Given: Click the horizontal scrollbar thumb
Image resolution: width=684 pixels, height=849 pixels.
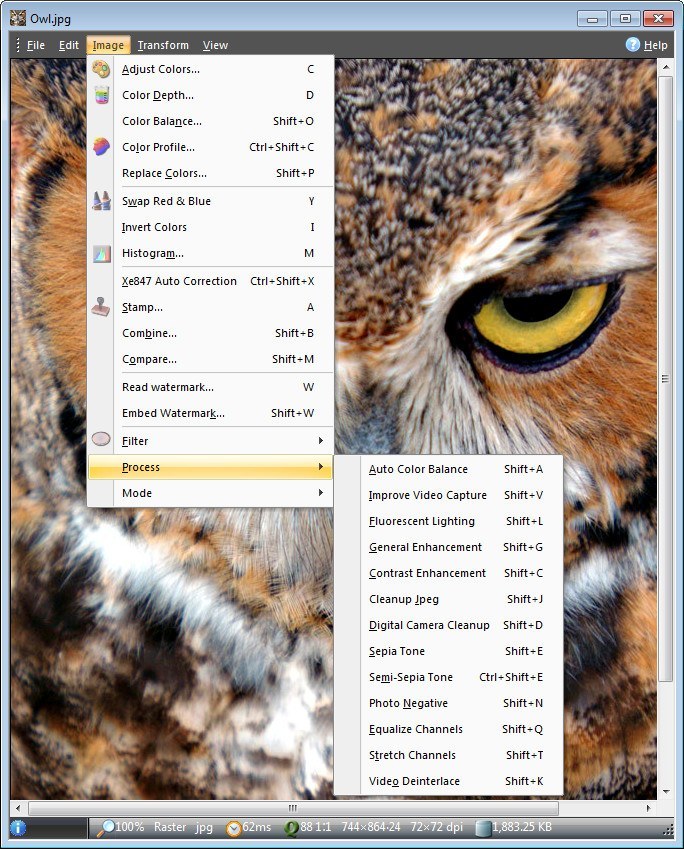Looking at the screenshot, I should 293,808.
